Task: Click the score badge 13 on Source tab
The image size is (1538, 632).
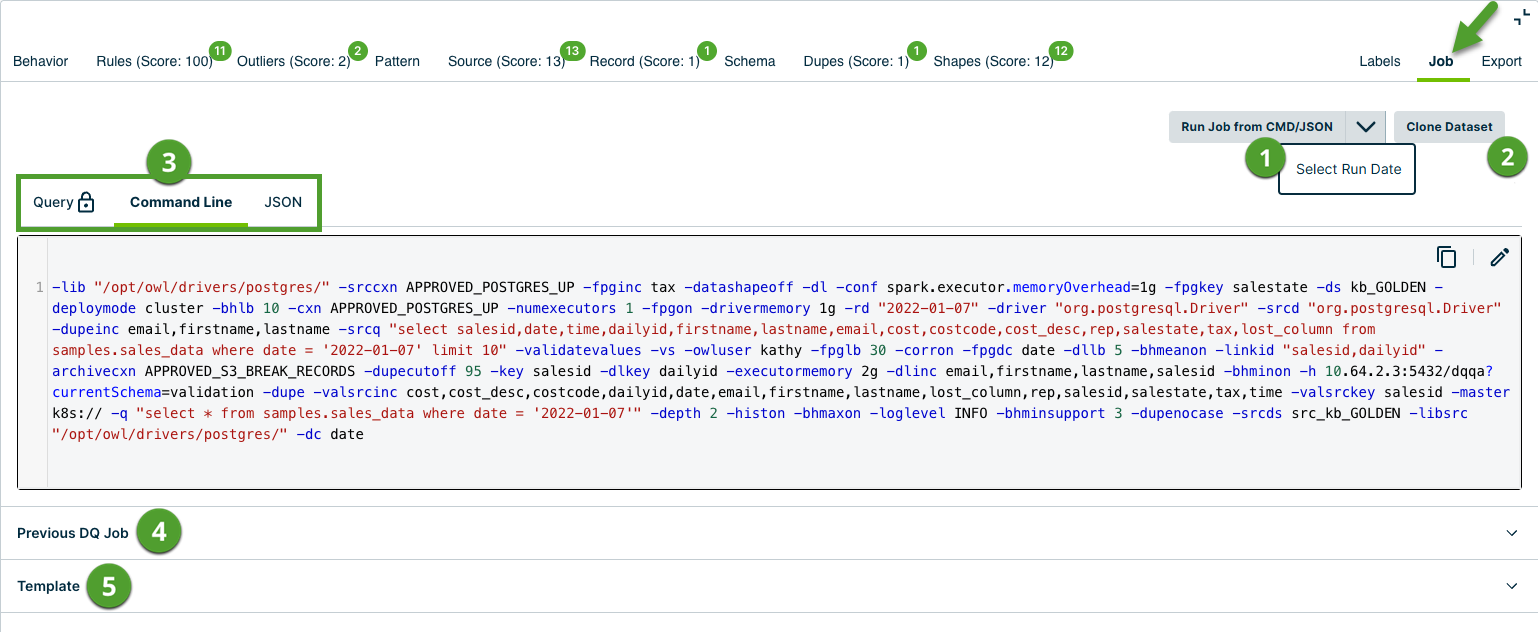Action: [x=575, y=48]
